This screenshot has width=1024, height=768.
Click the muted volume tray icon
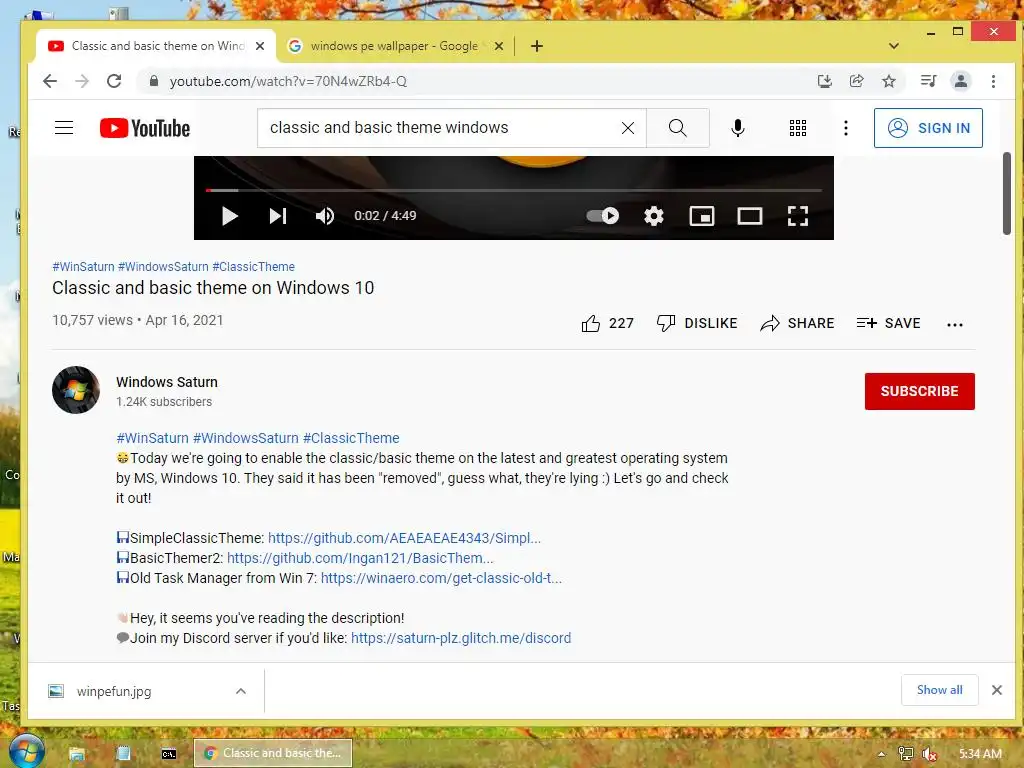coord(929,754)
